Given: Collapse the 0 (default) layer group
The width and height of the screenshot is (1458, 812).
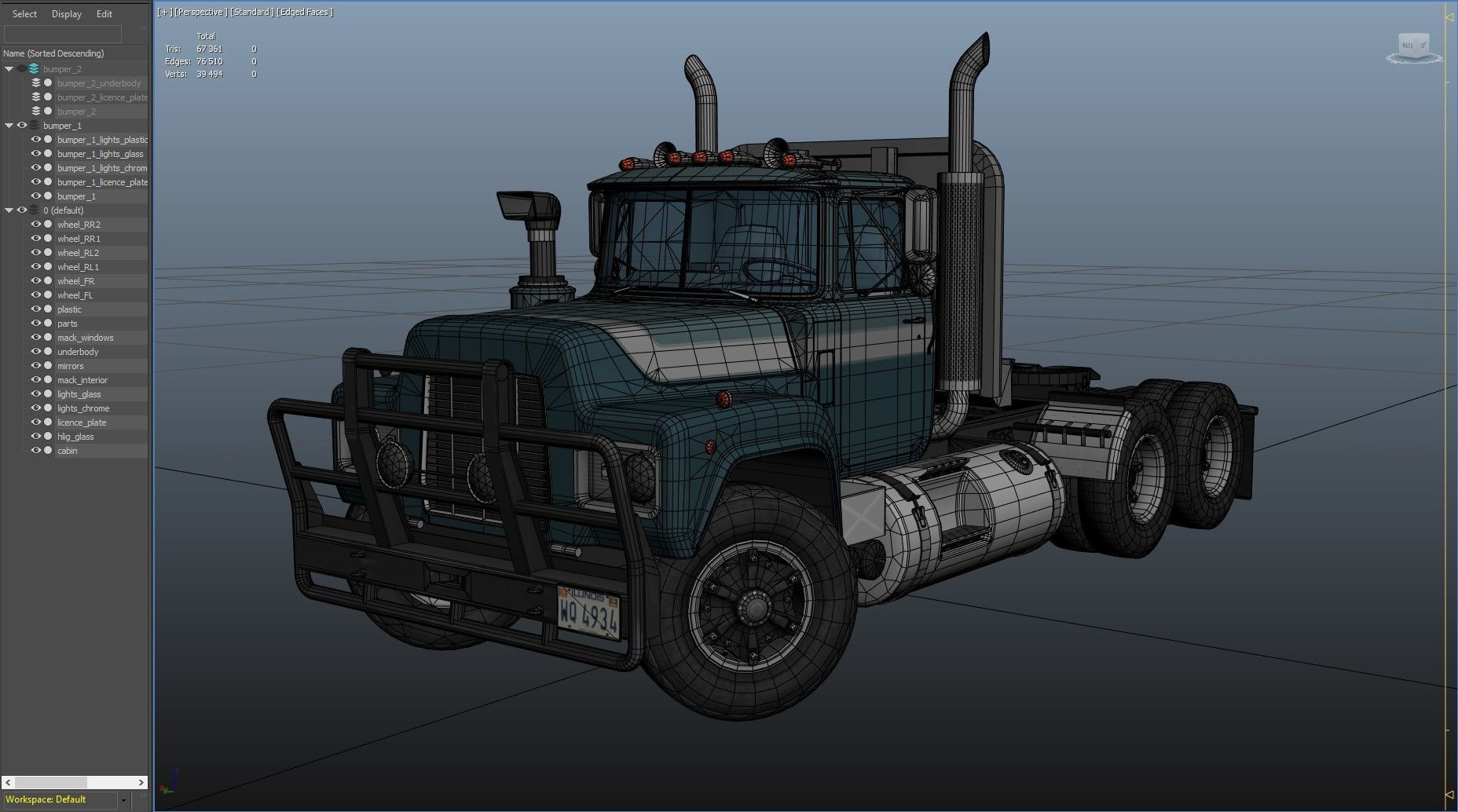Looking at the screenshot, I should click(9, 210).
